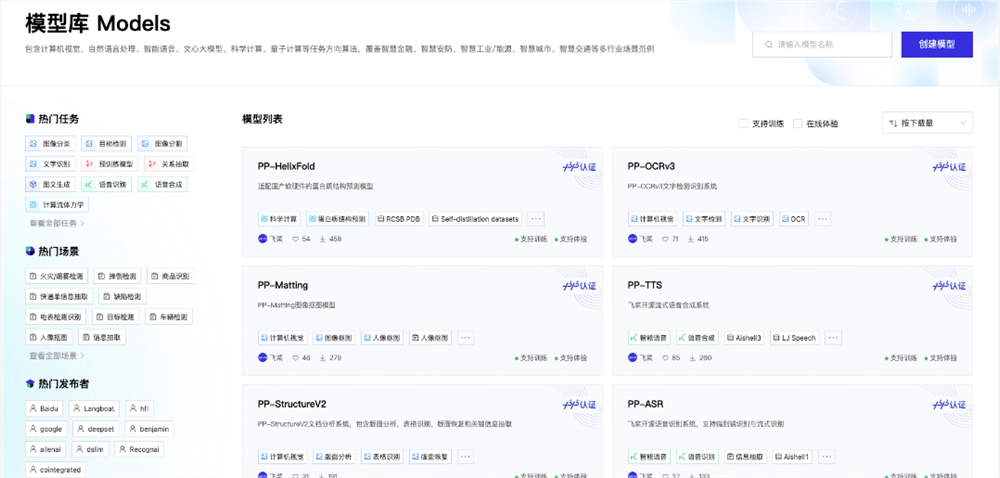Enable the 支持训练 checkbox filter
Image resolution: width=1000 pixels, height=478 pixels.
[743, 123]
